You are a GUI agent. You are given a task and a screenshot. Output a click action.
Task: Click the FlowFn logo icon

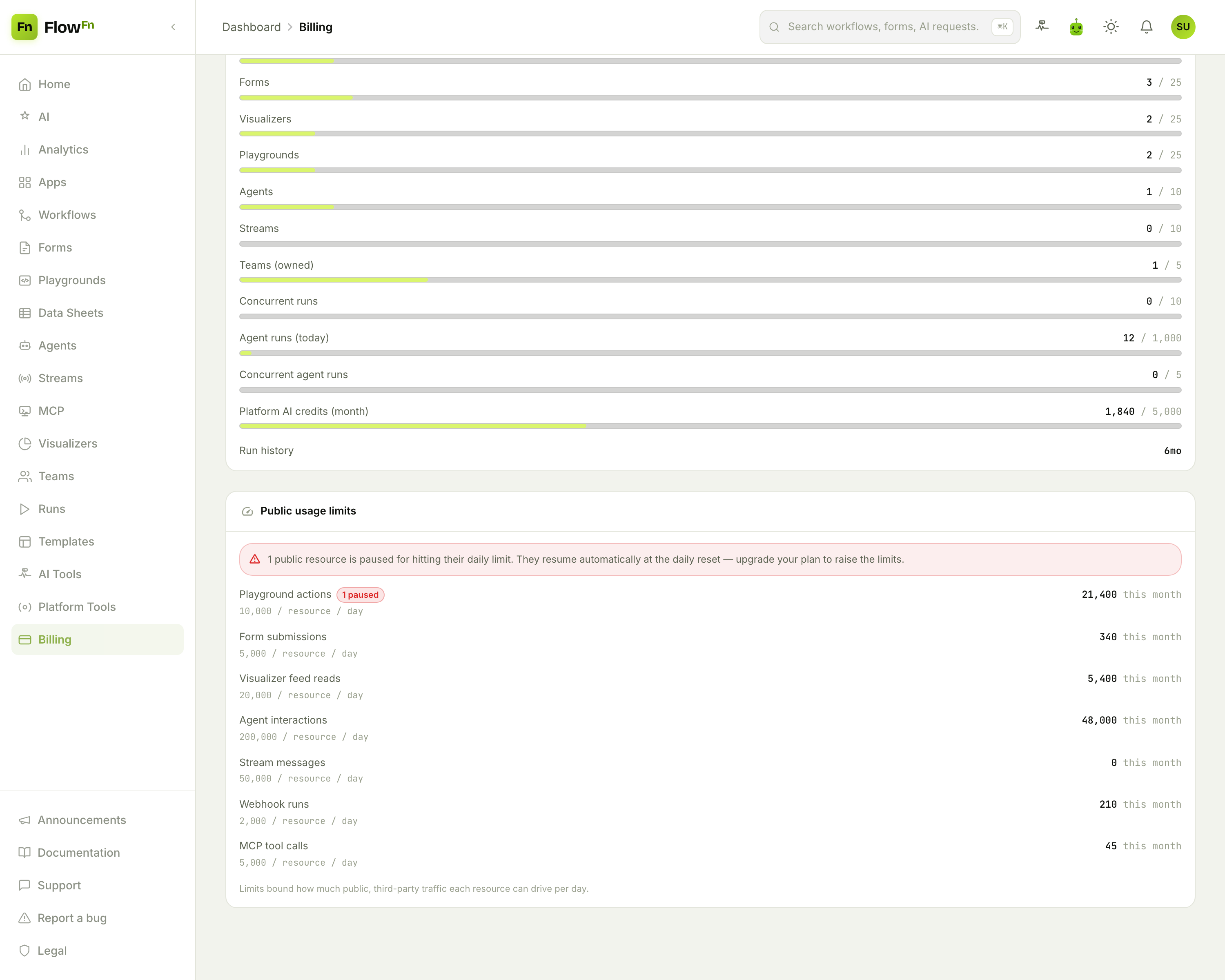tap(24, 27)
